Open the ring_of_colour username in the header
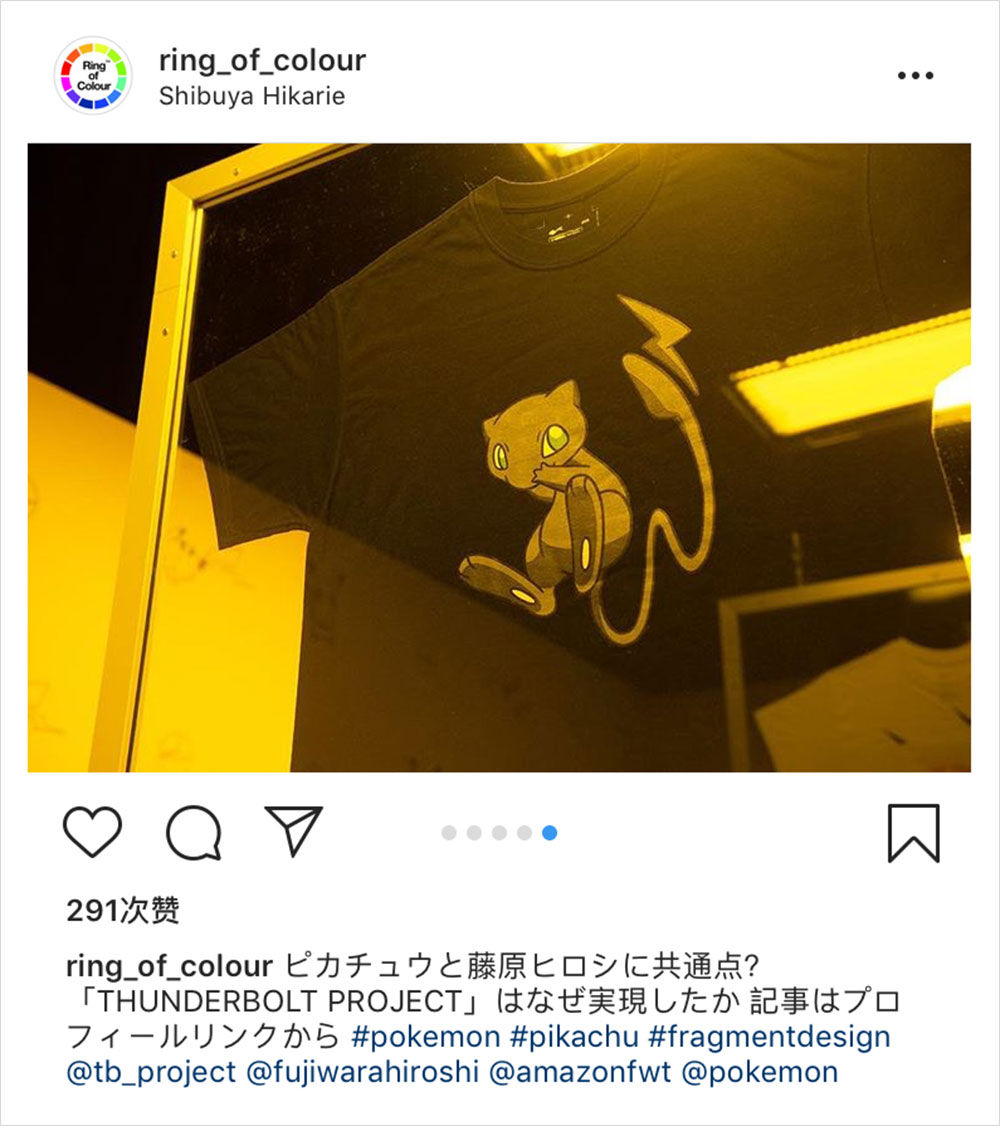 [x=262, y=60]
